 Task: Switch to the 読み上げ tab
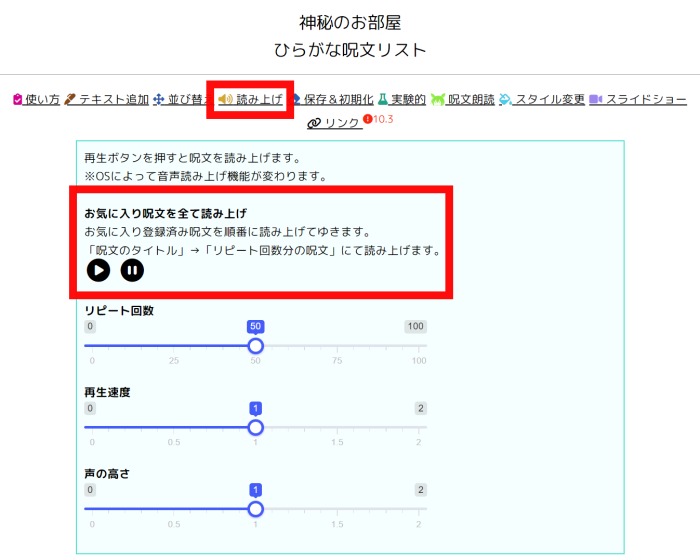[x=259, y=100]
